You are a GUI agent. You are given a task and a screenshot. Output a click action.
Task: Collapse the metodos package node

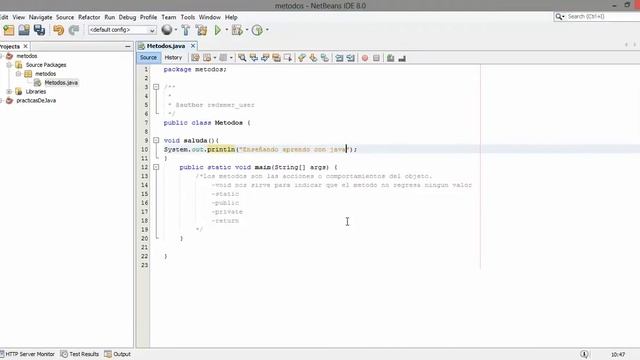tap(18, 74)
